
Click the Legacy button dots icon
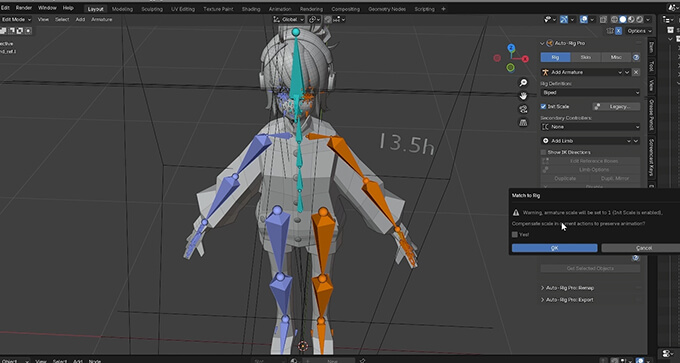[598, 107]
